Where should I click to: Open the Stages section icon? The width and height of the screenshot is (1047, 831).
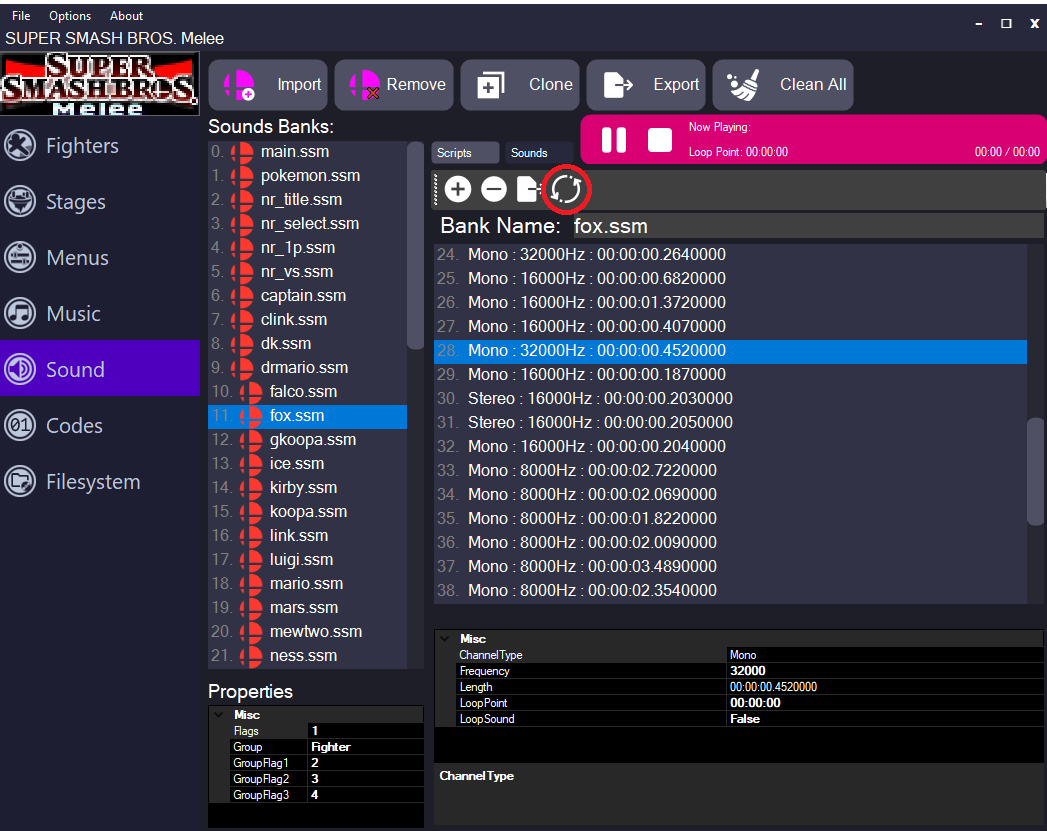click(20, 201)
